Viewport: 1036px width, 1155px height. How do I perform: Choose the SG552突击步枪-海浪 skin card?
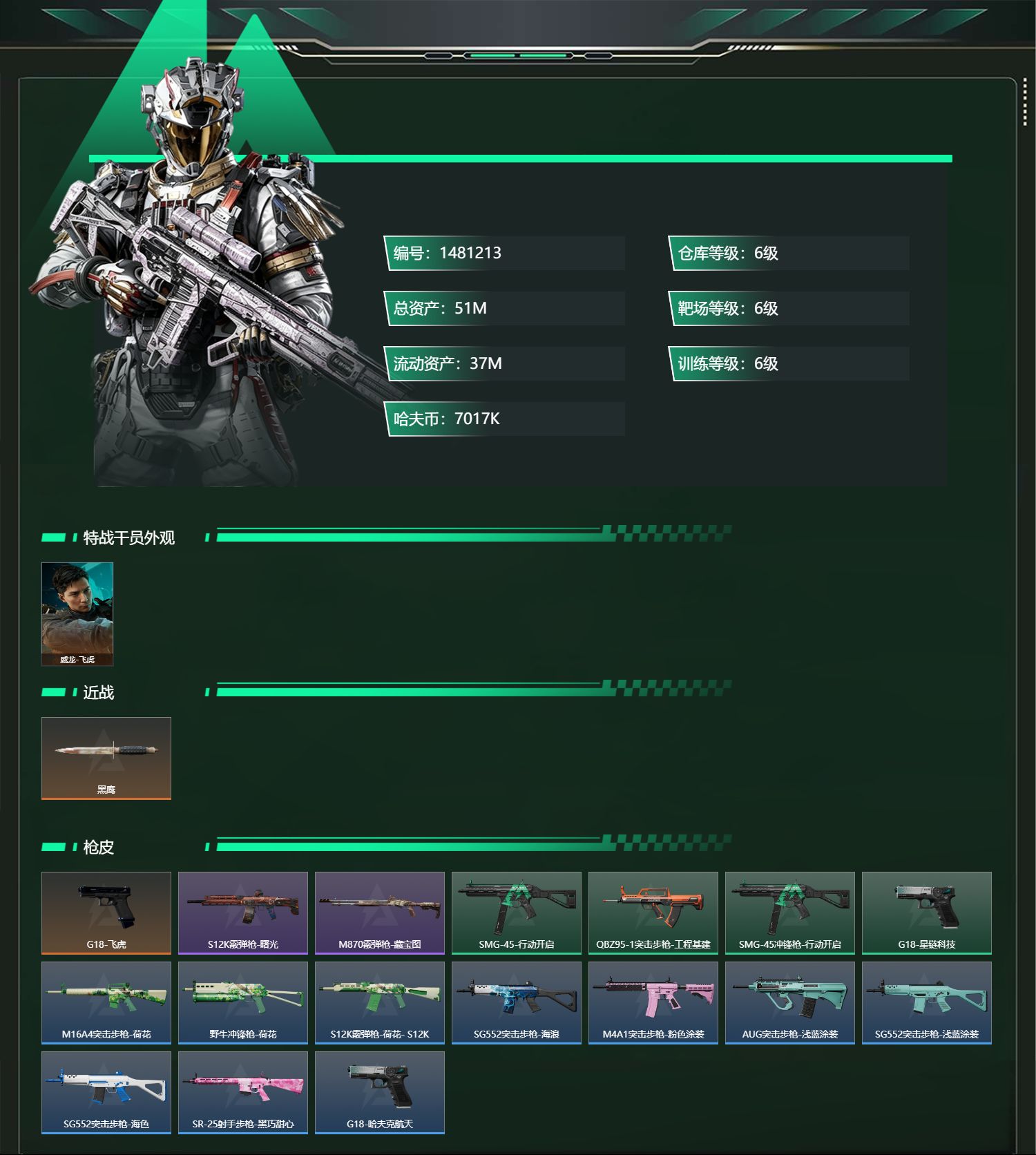coord(517,1002)
